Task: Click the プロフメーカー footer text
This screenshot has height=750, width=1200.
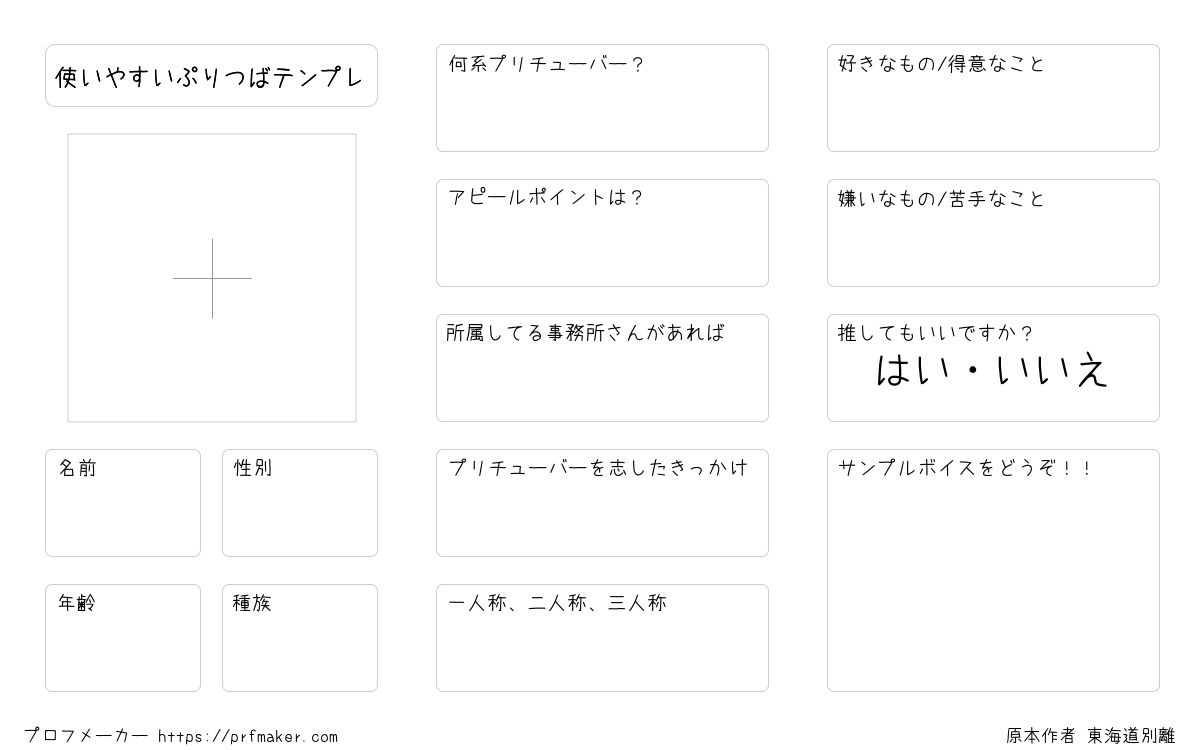Action: [86, 737]
